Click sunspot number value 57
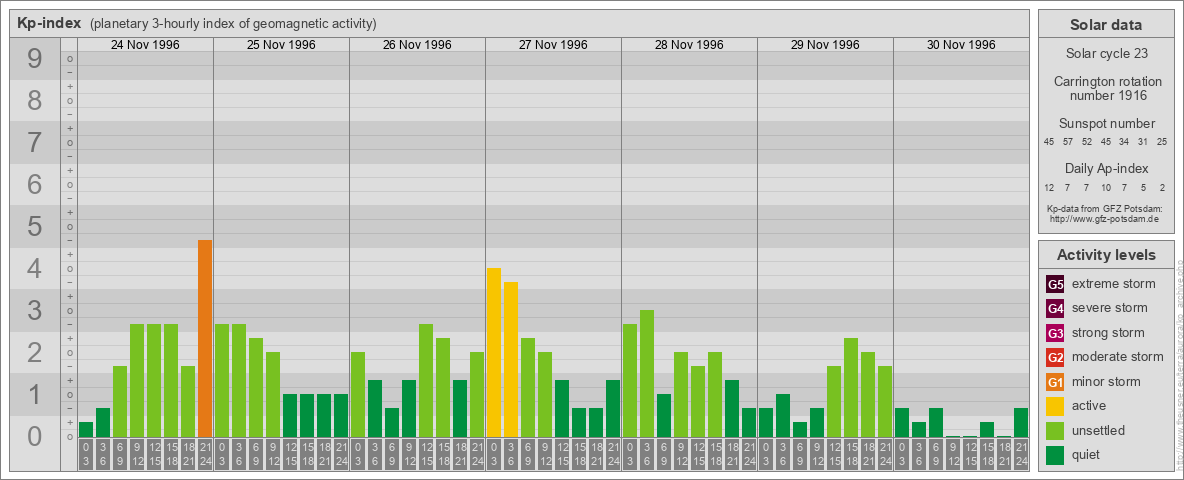The width and height of the screenshot is (1184, 480). [1068, 142]
